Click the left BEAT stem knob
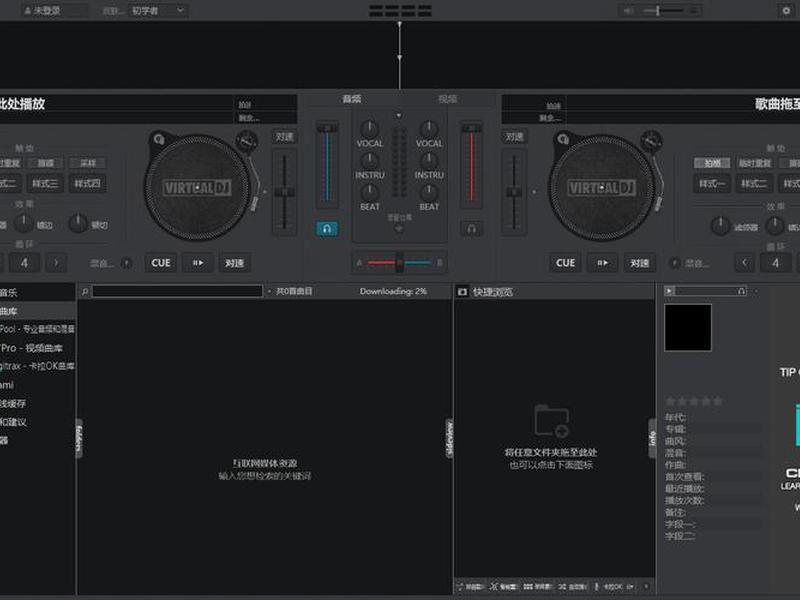This screenshot has height=600, width=800. tap(369, 192)
